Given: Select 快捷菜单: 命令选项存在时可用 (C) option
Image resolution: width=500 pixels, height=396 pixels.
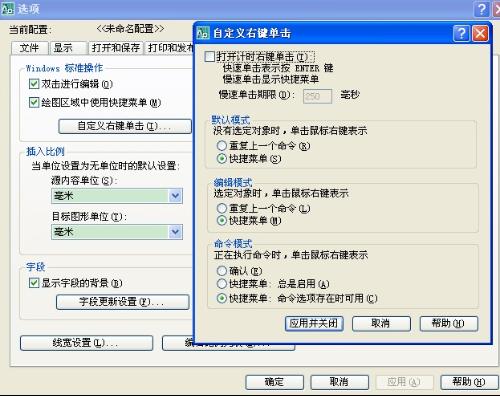Looking at the screenshot, I should (x=222, y=298).
